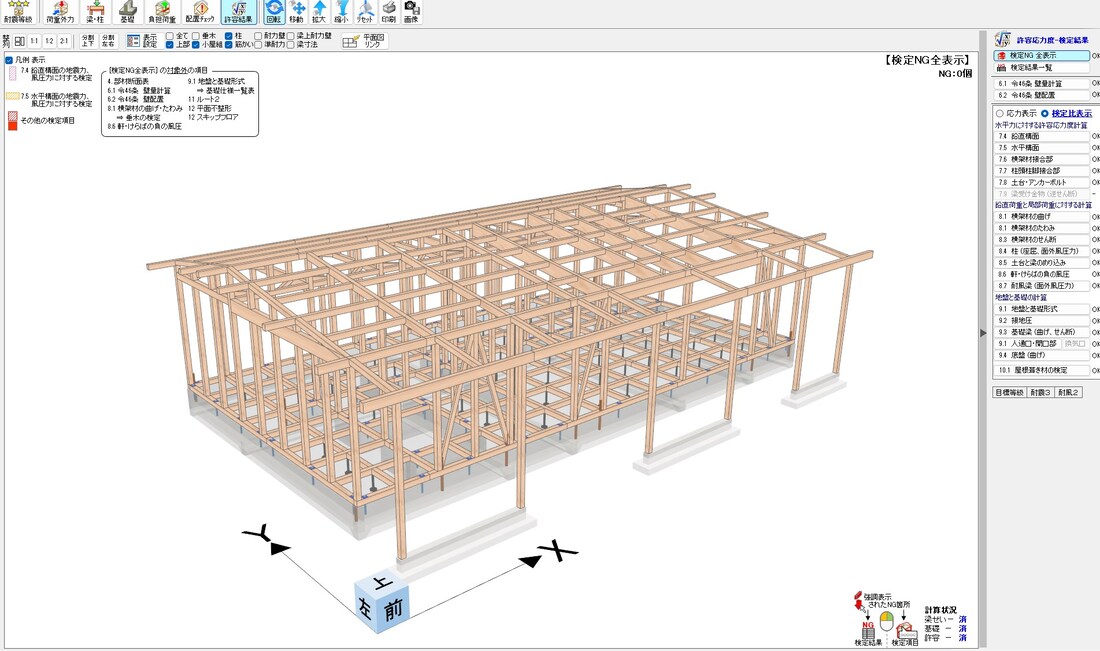
Task: Select the 検定比表示 radio button
Action: 1045,113
